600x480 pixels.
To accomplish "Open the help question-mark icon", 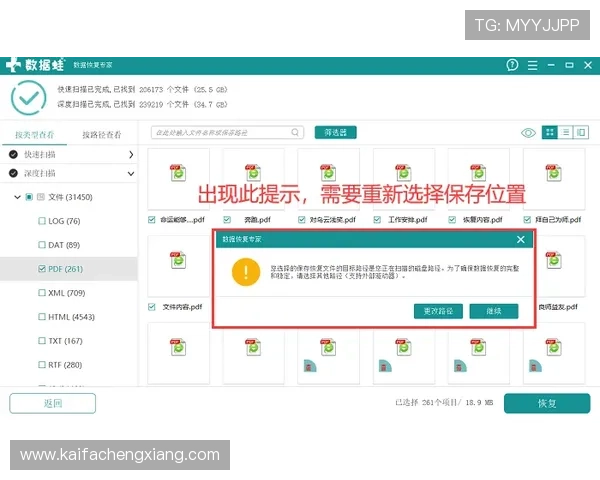I will (x=512, y=65).
